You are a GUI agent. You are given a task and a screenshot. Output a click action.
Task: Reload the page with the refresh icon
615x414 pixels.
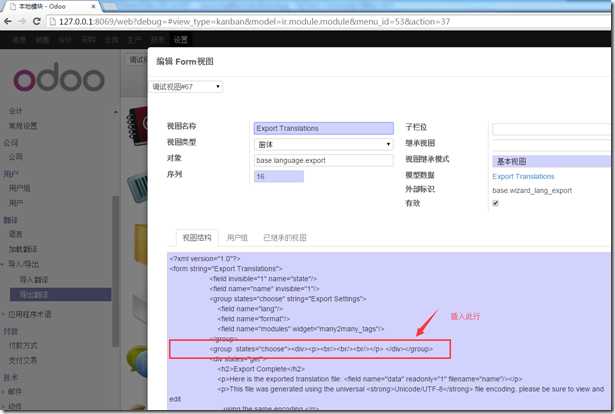(x=36, y=21)
